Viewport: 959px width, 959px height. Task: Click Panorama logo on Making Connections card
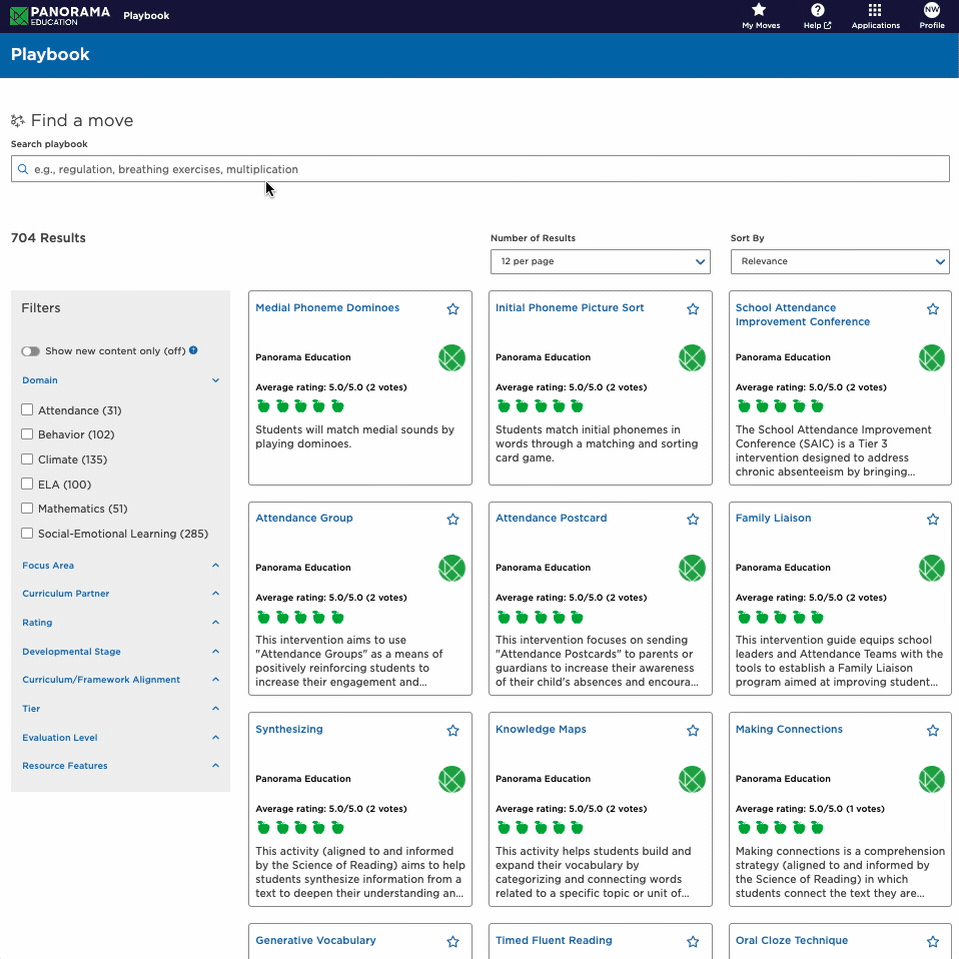point(931,779)
